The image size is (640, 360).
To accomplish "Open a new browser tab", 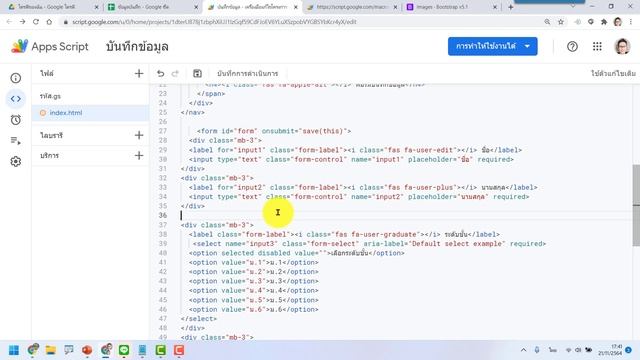I will coord(510,7).
